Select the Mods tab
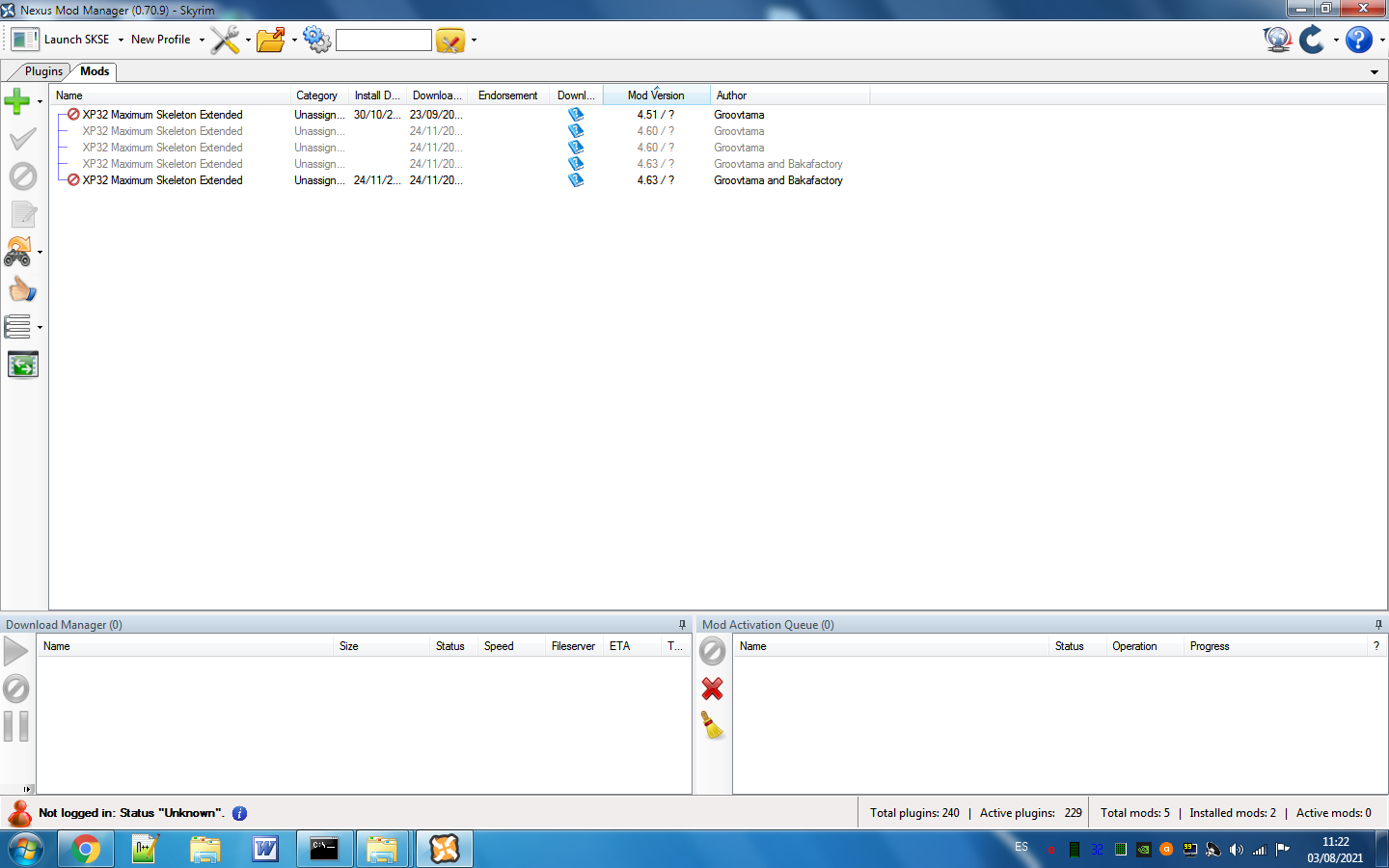 [95, 71]
